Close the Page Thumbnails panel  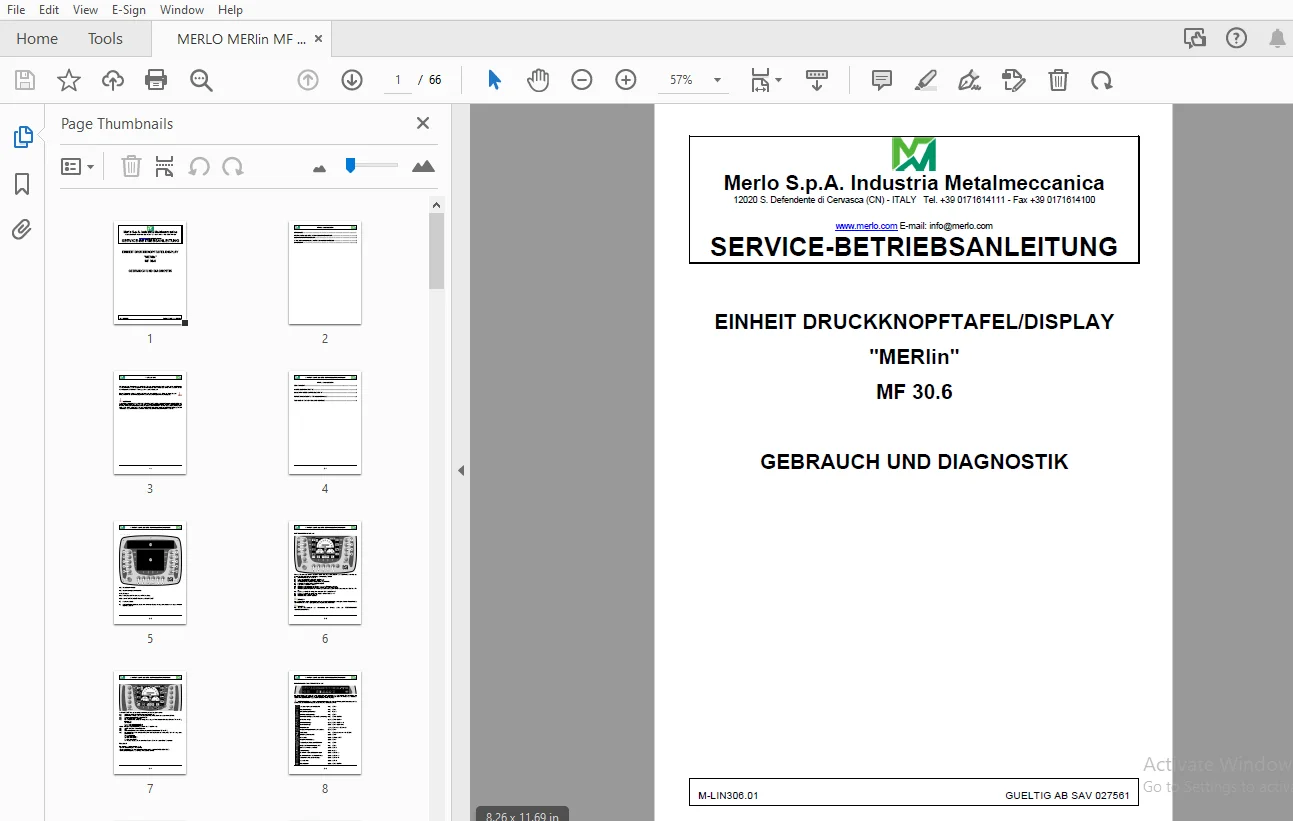423,123
